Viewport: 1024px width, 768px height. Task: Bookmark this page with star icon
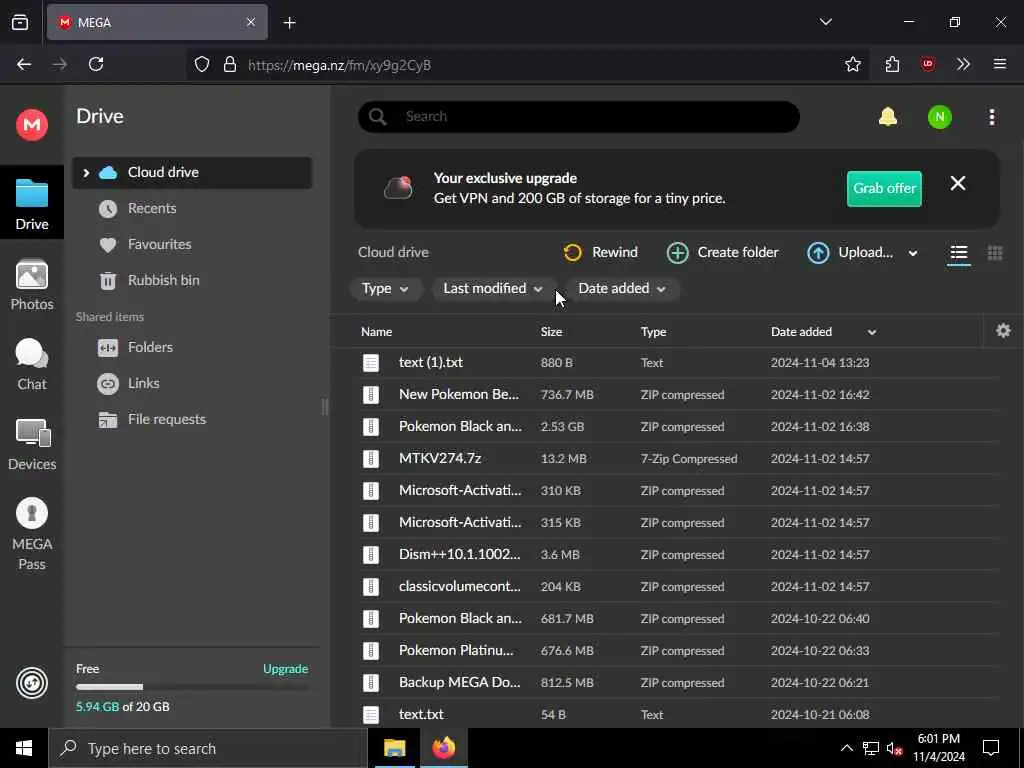(x=852, y=64)
